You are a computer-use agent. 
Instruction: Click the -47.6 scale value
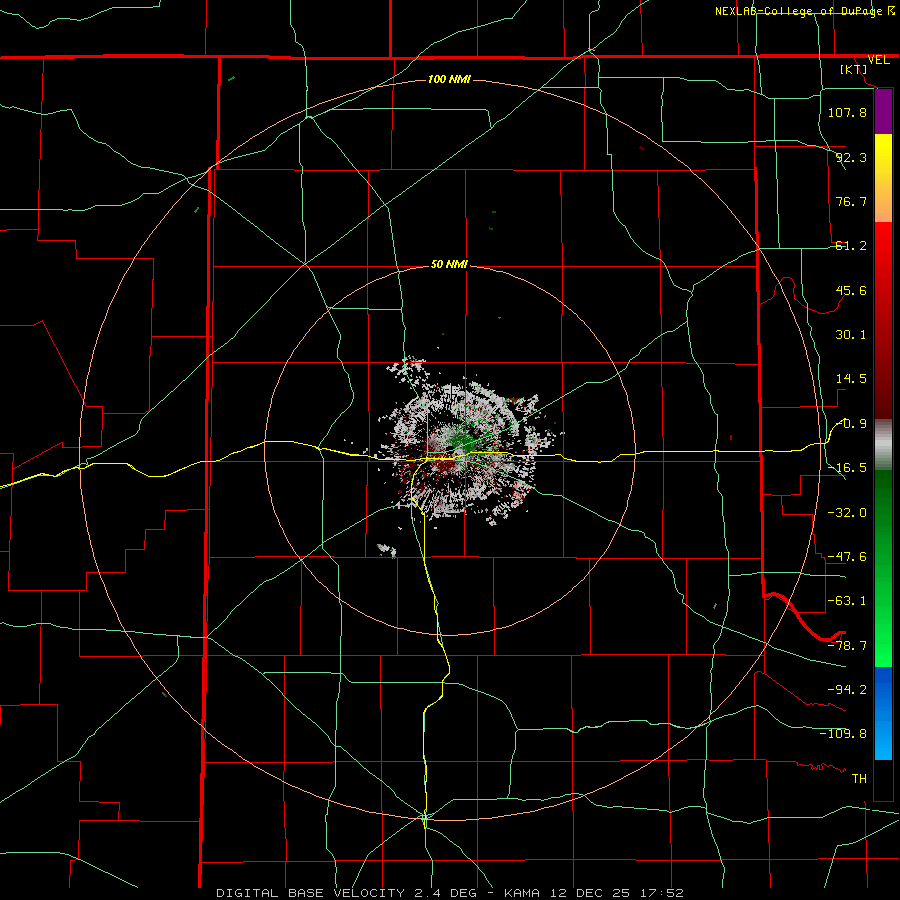pos(847,557)
